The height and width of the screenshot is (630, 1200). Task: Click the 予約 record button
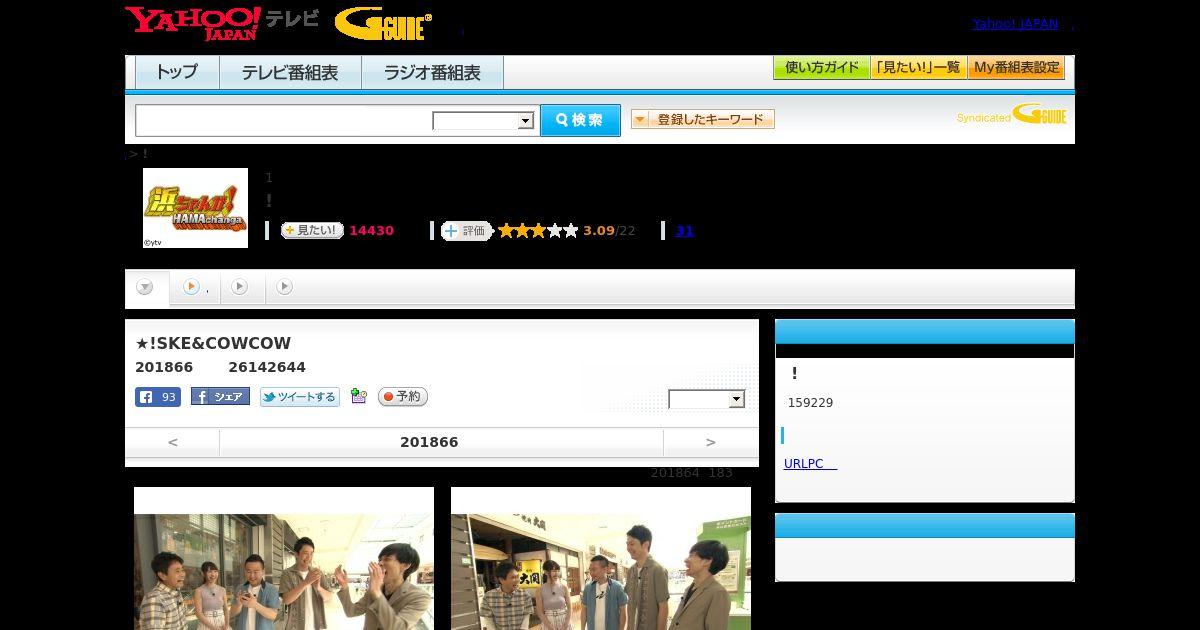[x=403, y=397]
